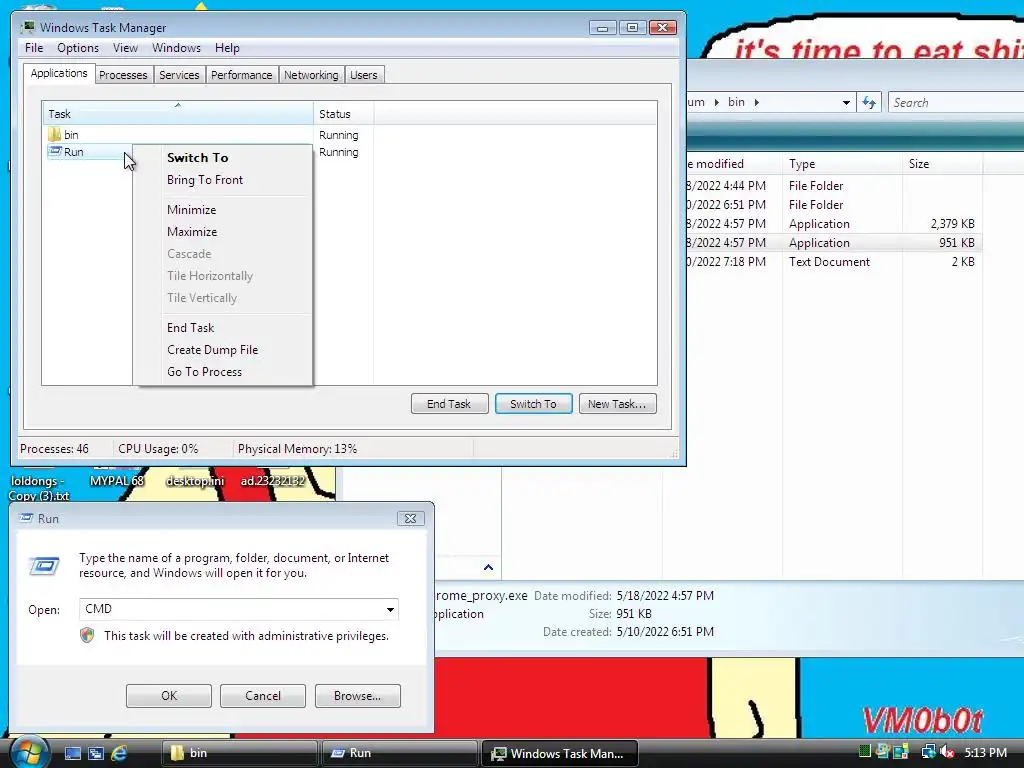Choose Maximize in context menu
Viewport: 1024px width, 768px height.
(222, 232)
